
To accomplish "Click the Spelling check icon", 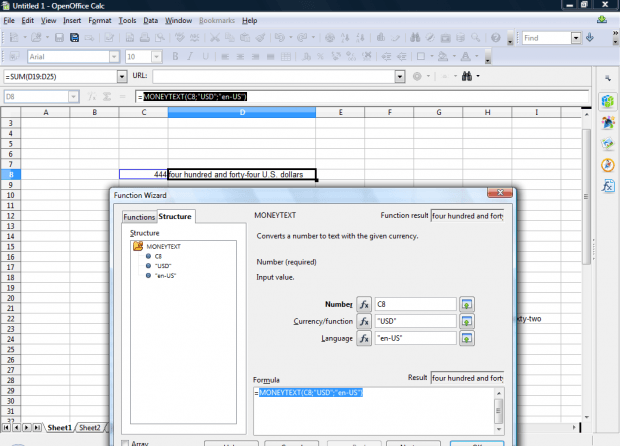I will [x=180, y=38].
